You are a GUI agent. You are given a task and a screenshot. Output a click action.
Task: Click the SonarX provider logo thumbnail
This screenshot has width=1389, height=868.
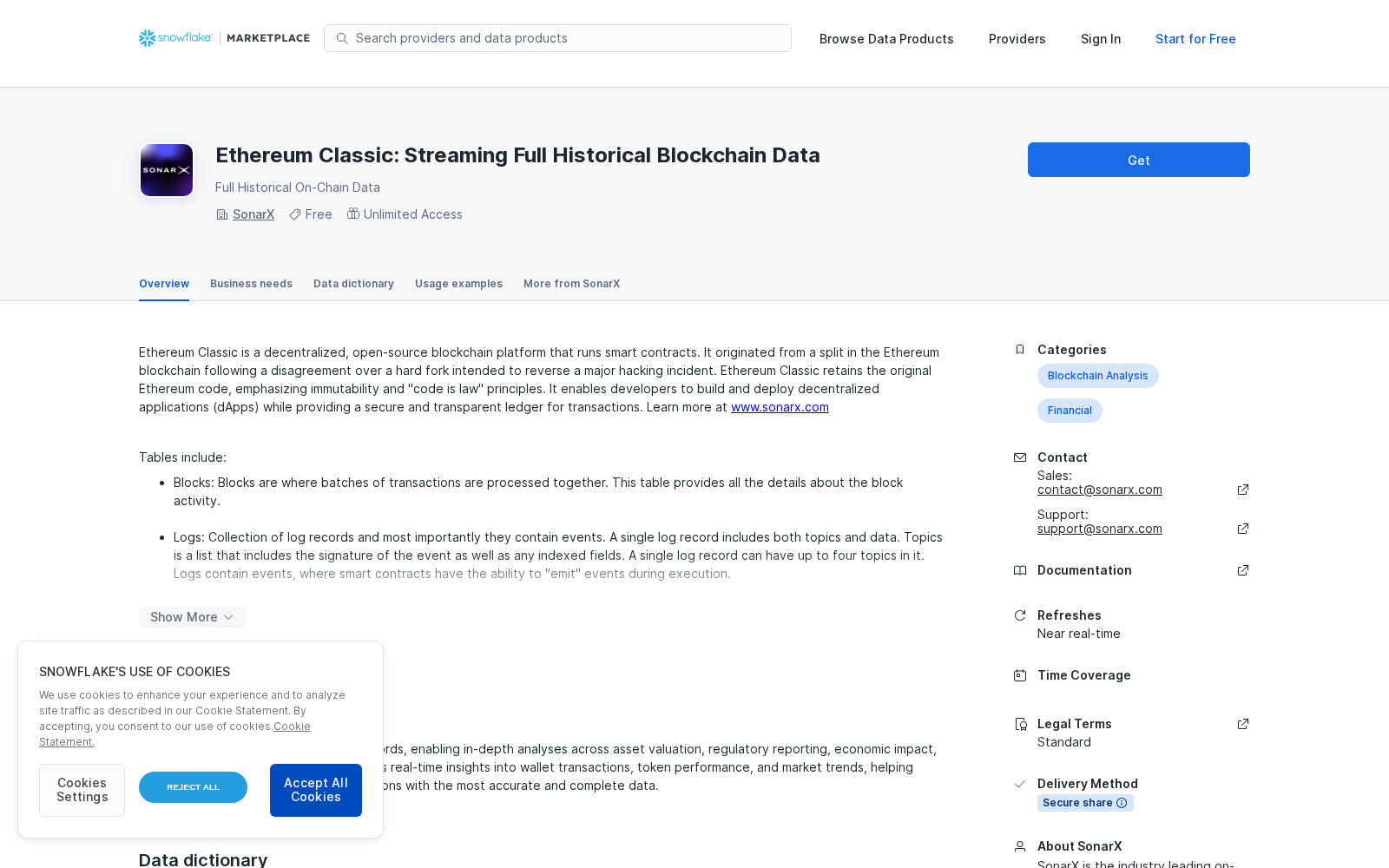[x=167, y=170]
